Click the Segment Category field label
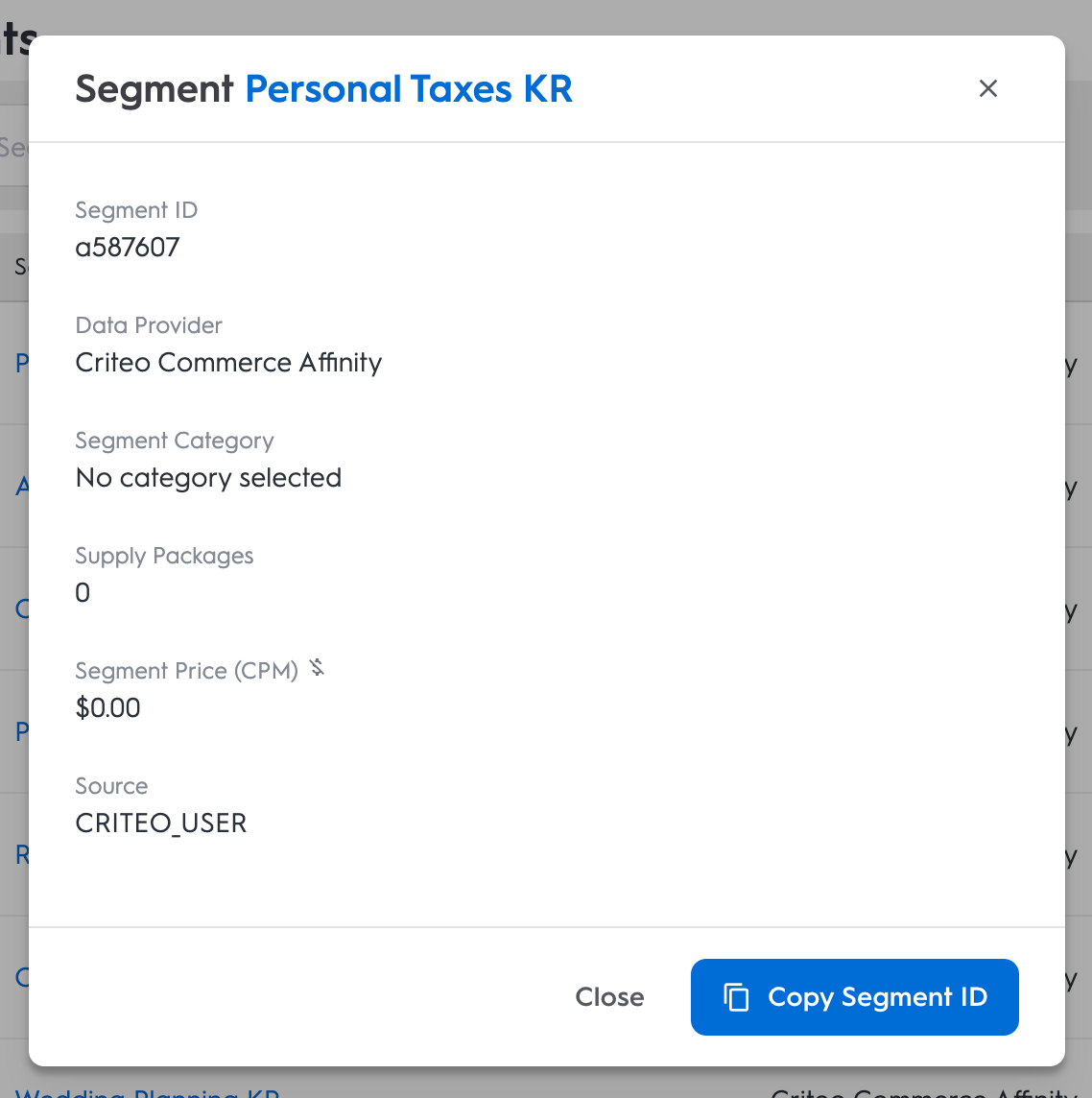This screenshot has height=1098, width=1092. (175, 441)
